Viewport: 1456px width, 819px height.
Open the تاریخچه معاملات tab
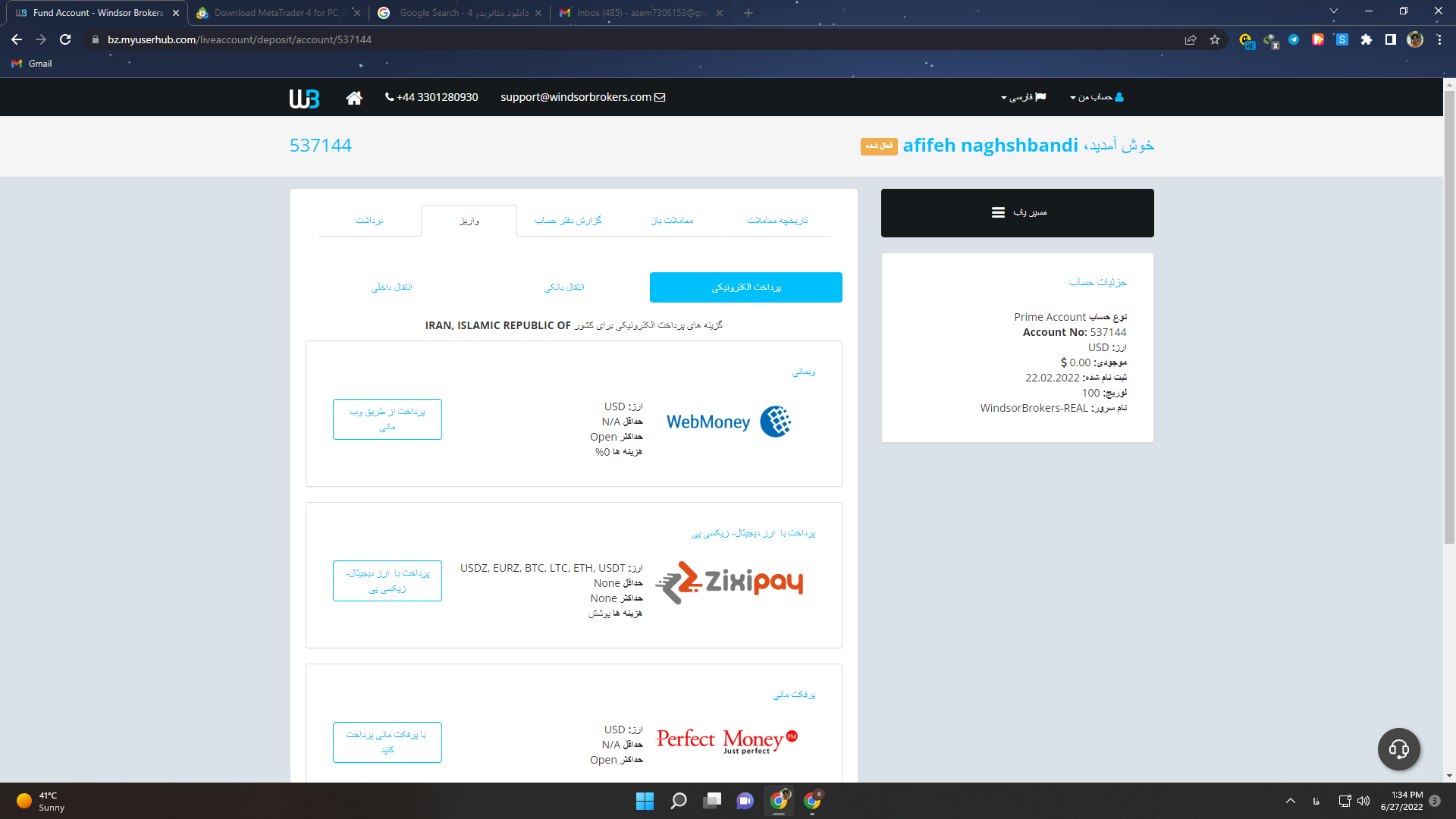pyautogui.click(x=777, y=221)
